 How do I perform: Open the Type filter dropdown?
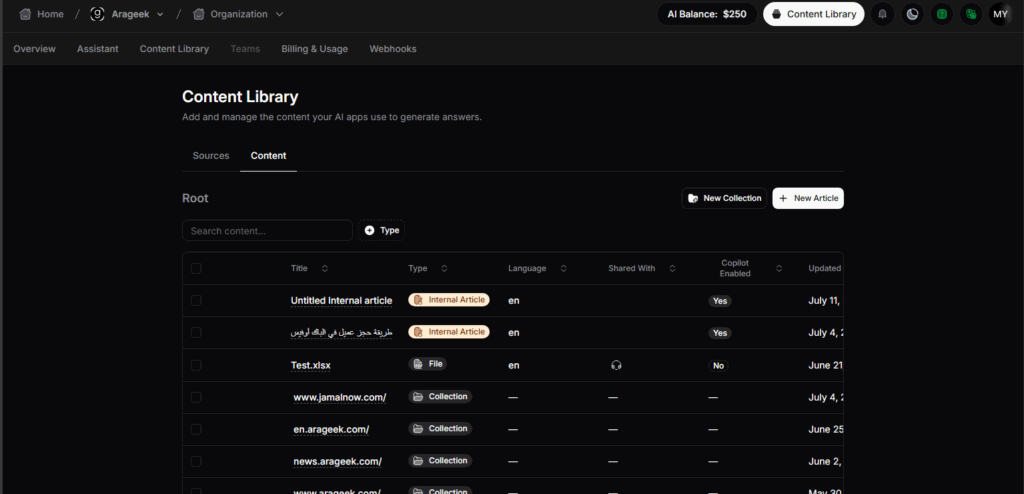(381, 230)
